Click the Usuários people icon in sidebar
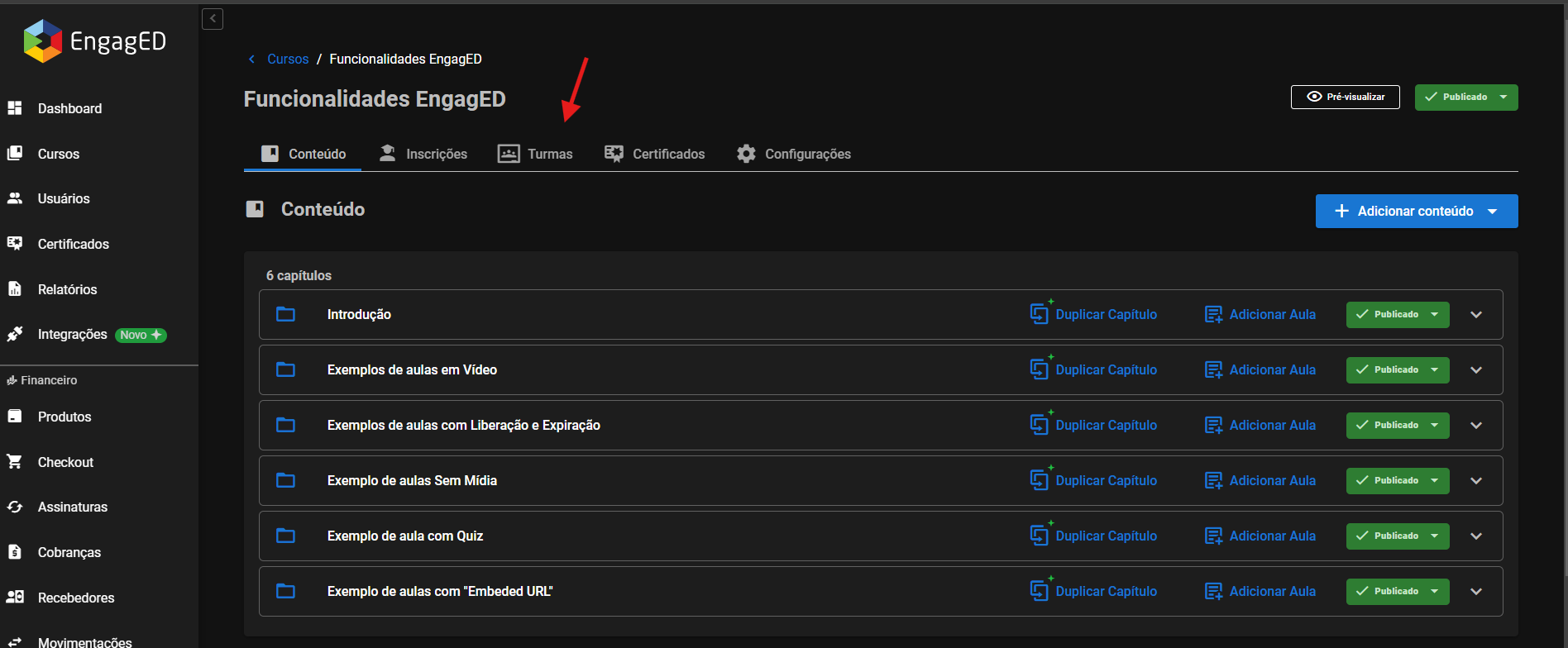This screenshot has width=1568, height=648. [14, 198]
